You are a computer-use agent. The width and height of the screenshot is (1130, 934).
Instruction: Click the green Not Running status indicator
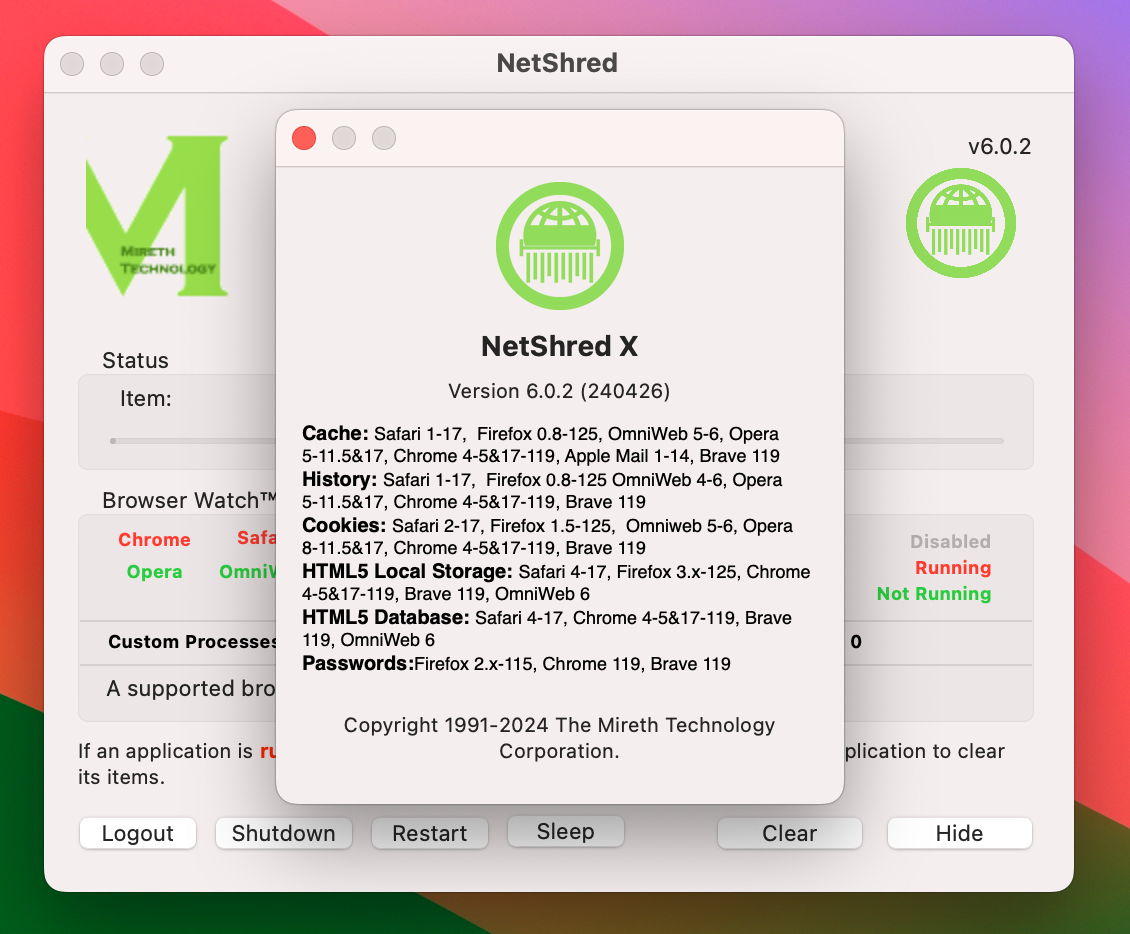point(933,593)
